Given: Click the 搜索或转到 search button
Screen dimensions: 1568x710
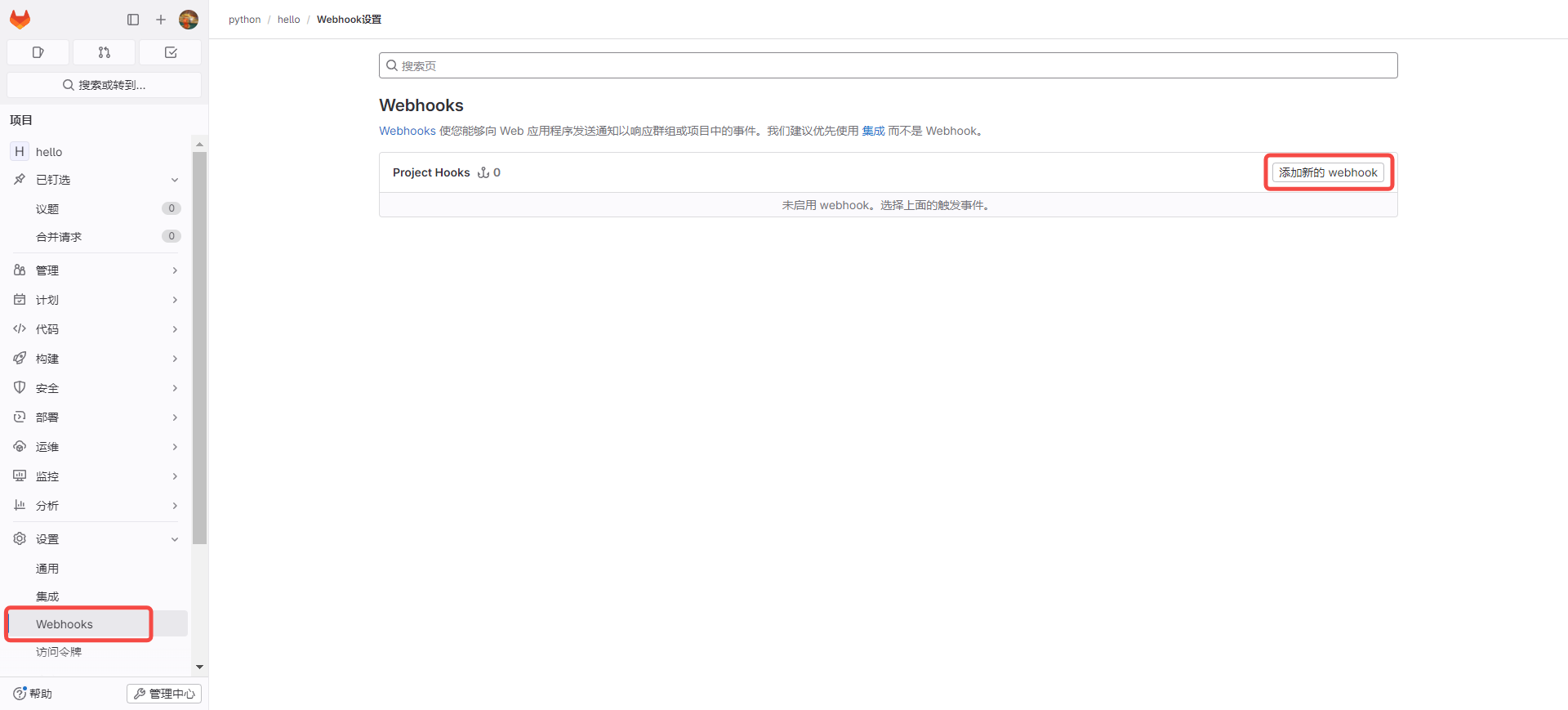Looking at the screenshot, I should [x=104, y=85].
